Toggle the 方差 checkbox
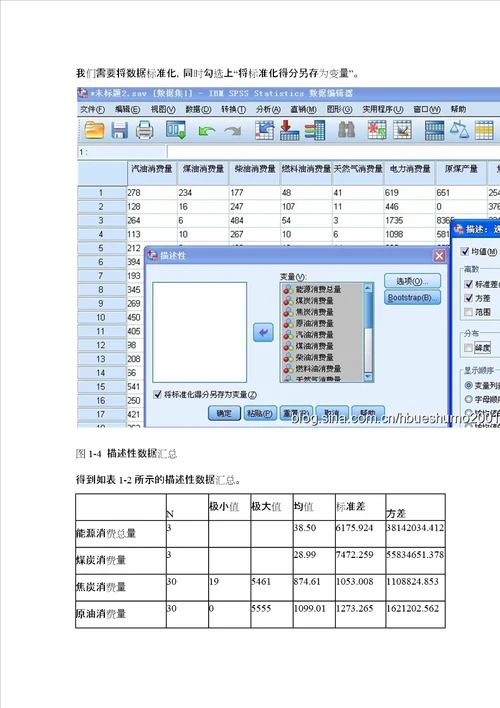The height and width of the screenshot is (708, 500). [469, 298]
